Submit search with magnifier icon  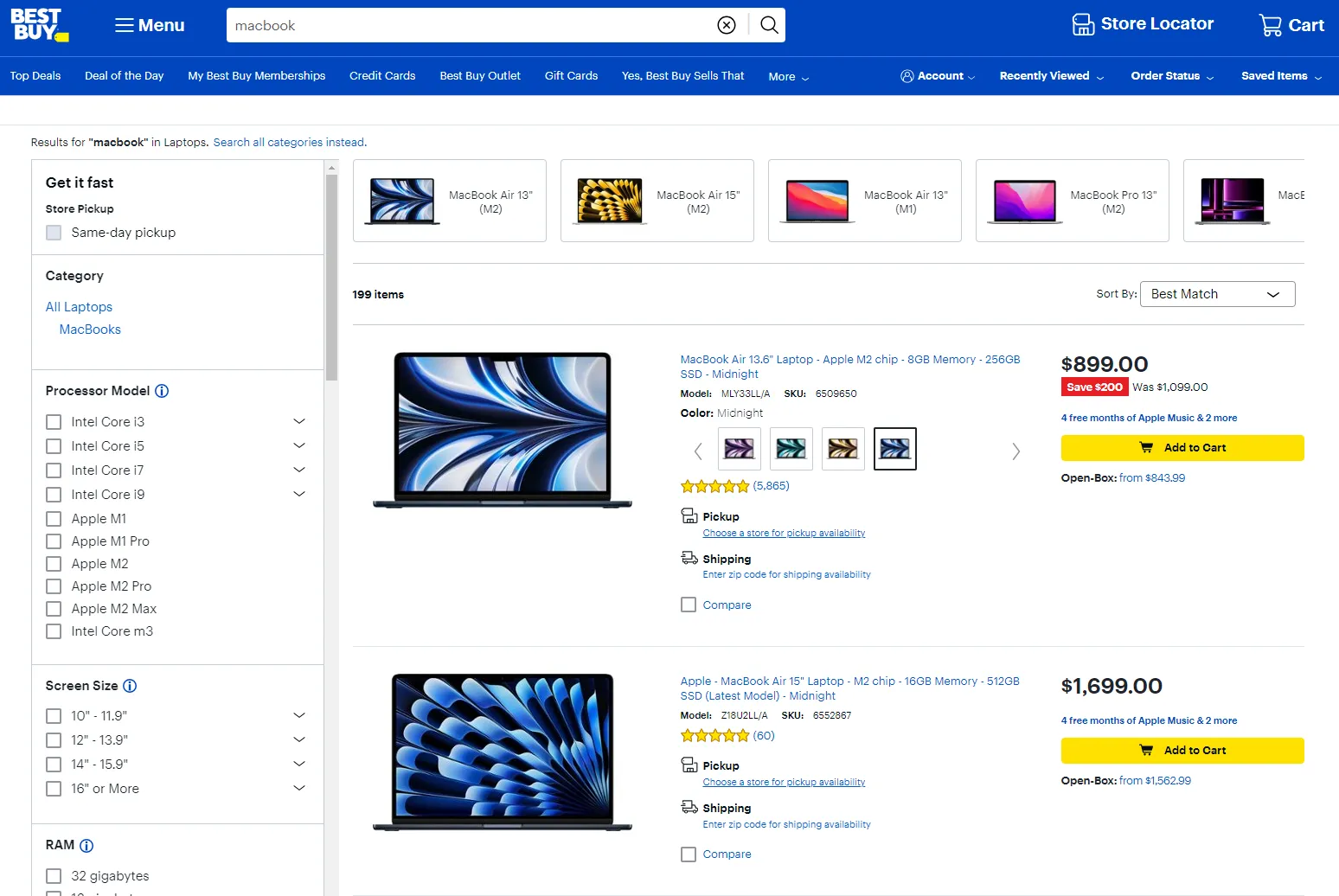point(769,25)
